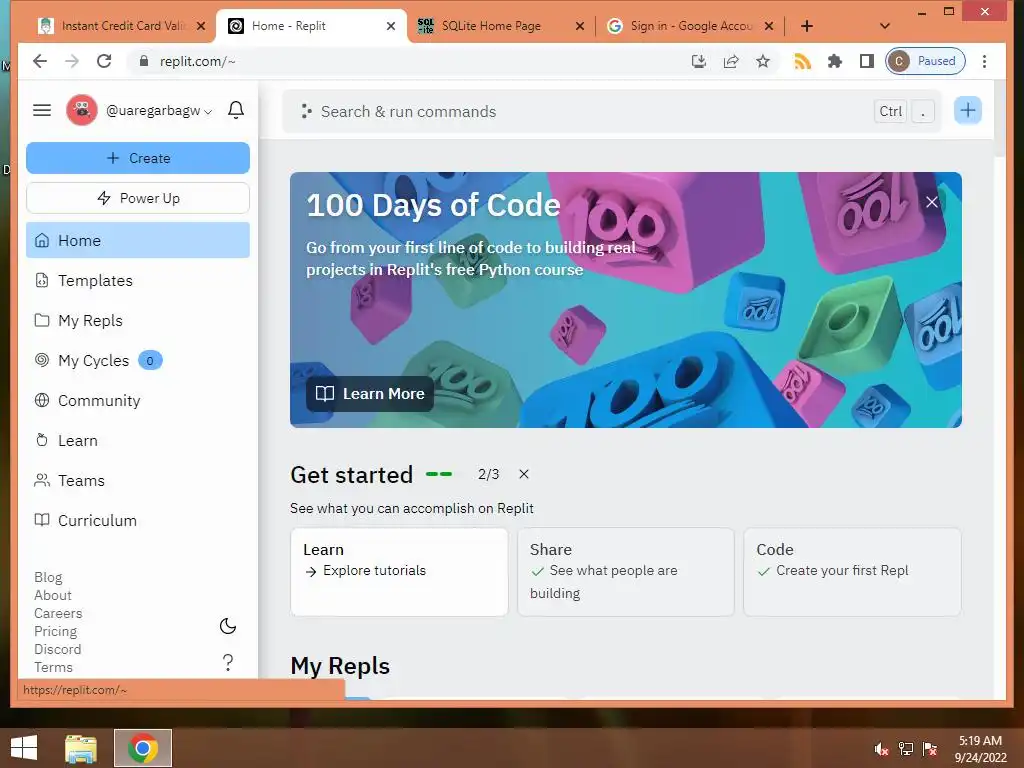Toggle dark theme with moon icon
The image size is (1024, 768).
pos(228,626)
